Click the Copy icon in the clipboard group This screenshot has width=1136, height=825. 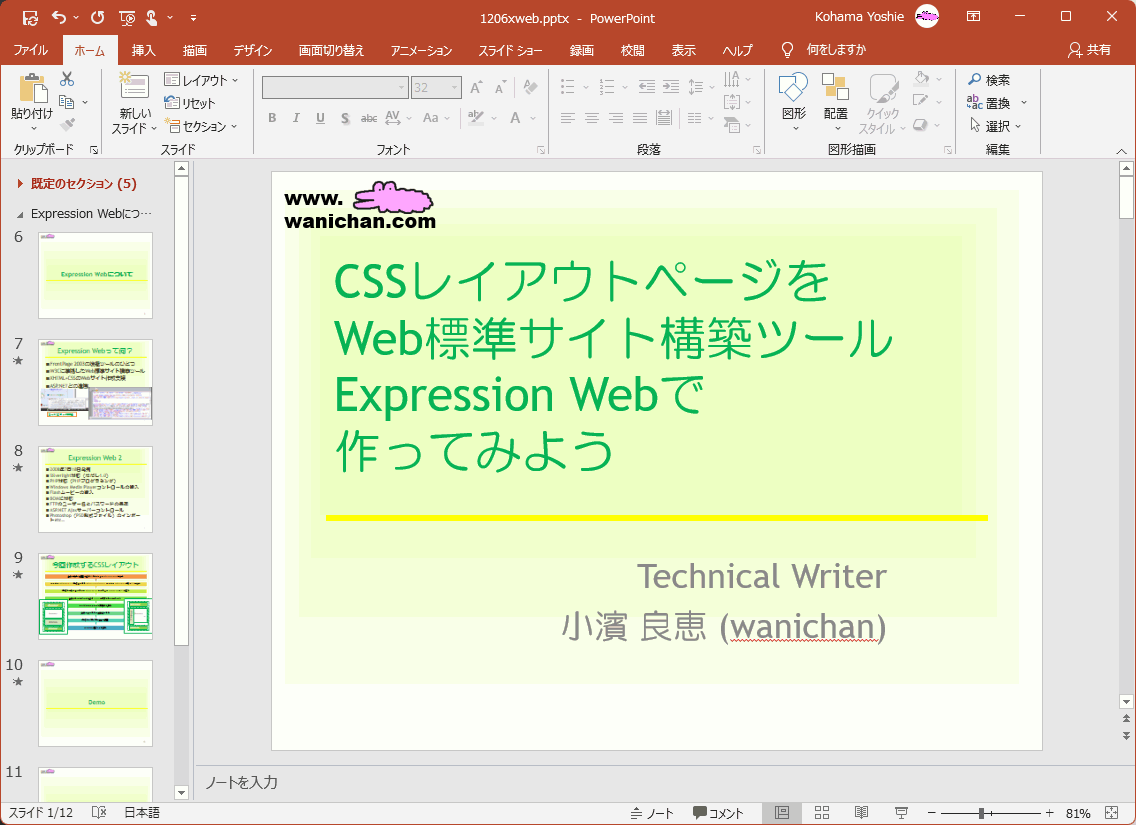[x=67, y=102]
